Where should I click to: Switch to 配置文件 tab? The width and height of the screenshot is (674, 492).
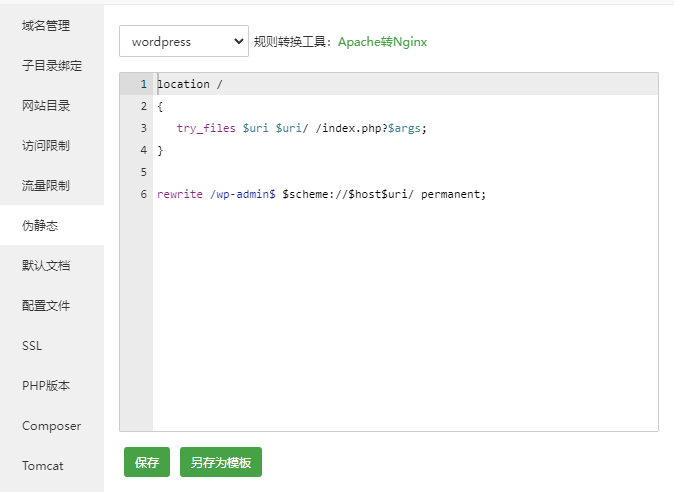pos(46,305)
